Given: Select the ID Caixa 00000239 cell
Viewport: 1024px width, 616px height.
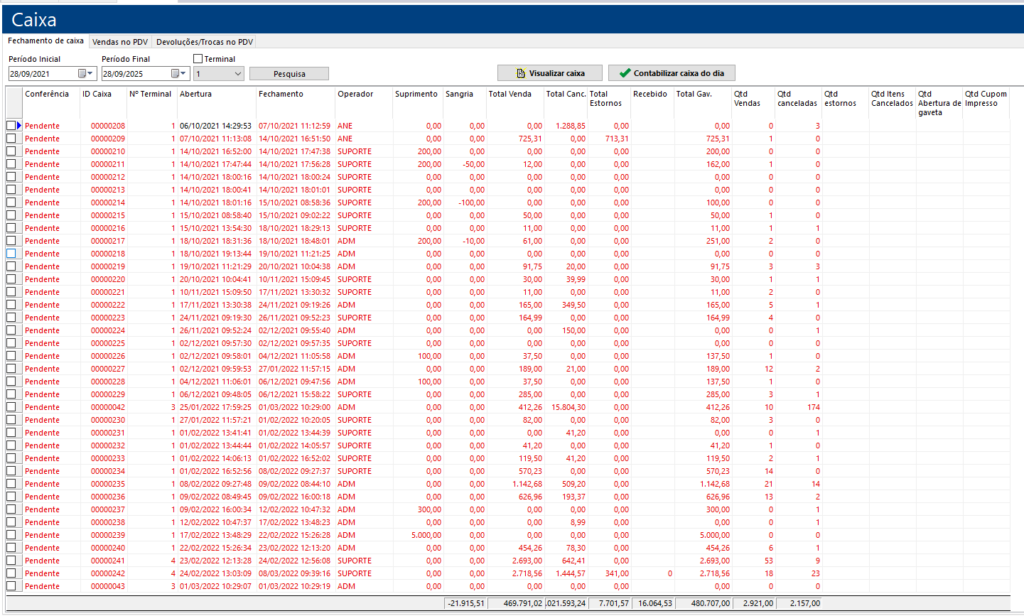Looking at the screenshot, I should [x=108, y=535].
